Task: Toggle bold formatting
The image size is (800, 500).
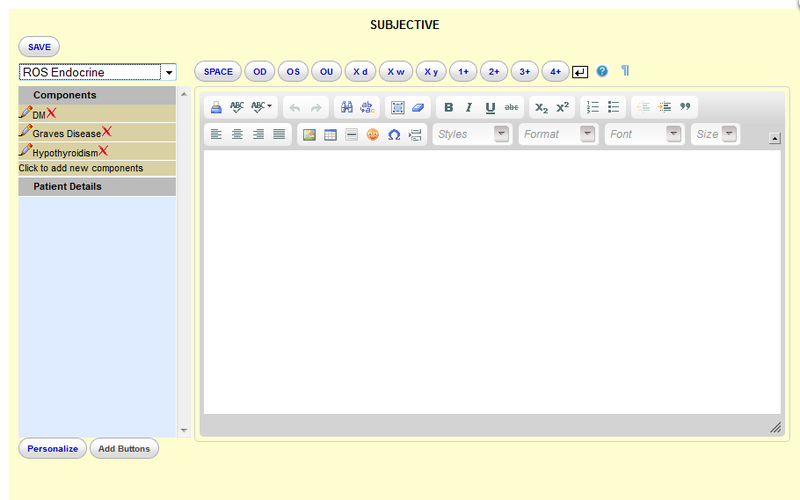Action: [448, 108]
